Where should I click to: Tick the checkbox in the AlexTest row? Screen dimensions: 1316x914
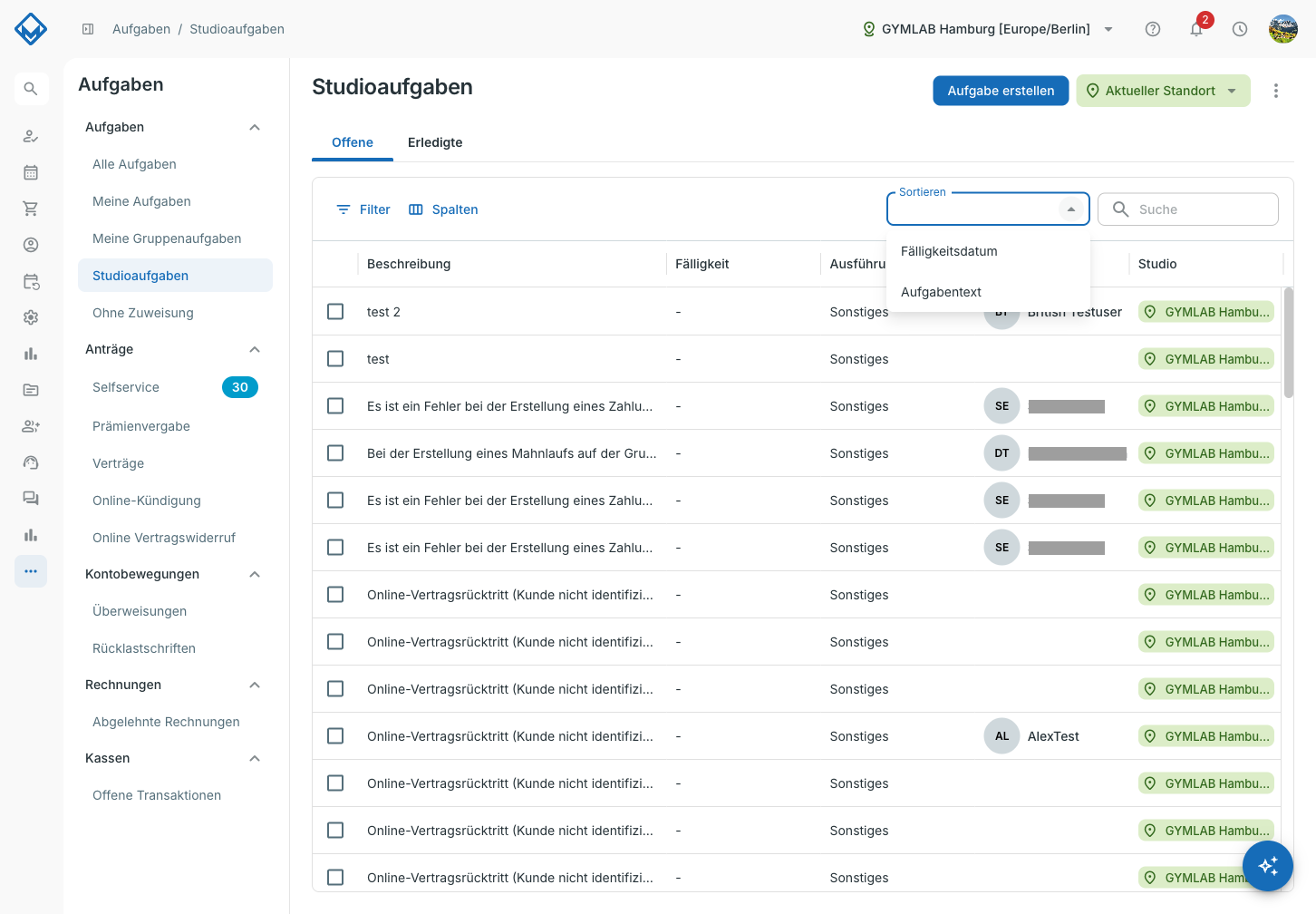tap(335, 736)
